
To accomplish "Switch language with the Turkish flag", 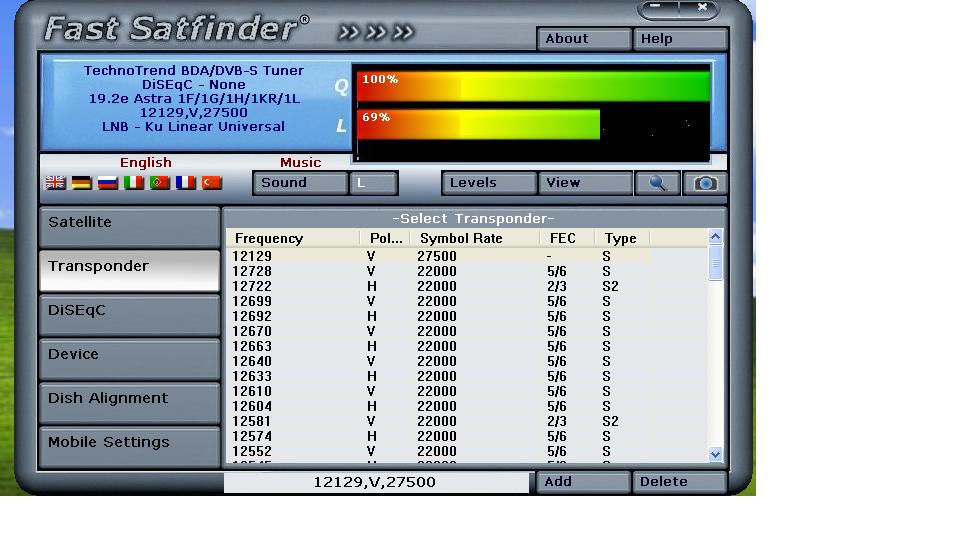I will tap(212, 182).
